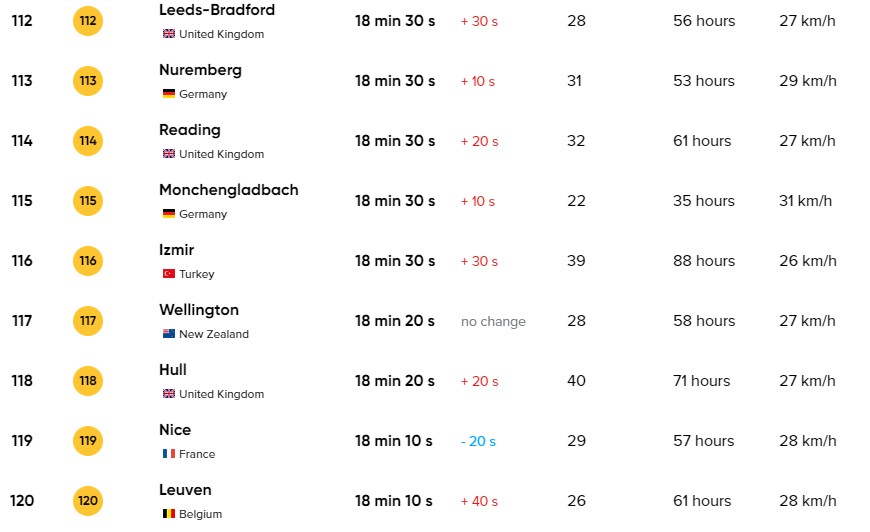The width and height of the screenshot is (870, 532).
Task: Click Monchengladbach's 31 km/h speed value
Action: (x=805, y=201)
